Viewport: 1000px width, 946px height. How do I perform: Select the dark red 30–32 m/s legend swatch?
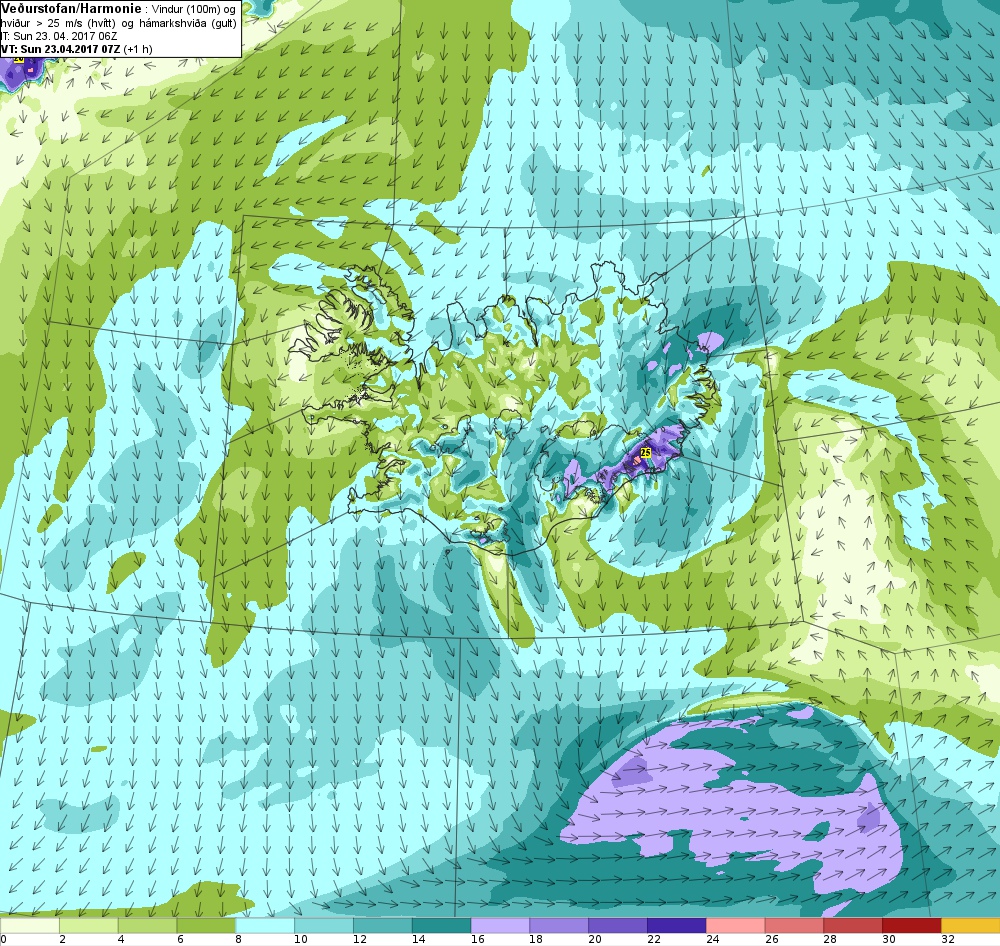(x=912, y=925)
